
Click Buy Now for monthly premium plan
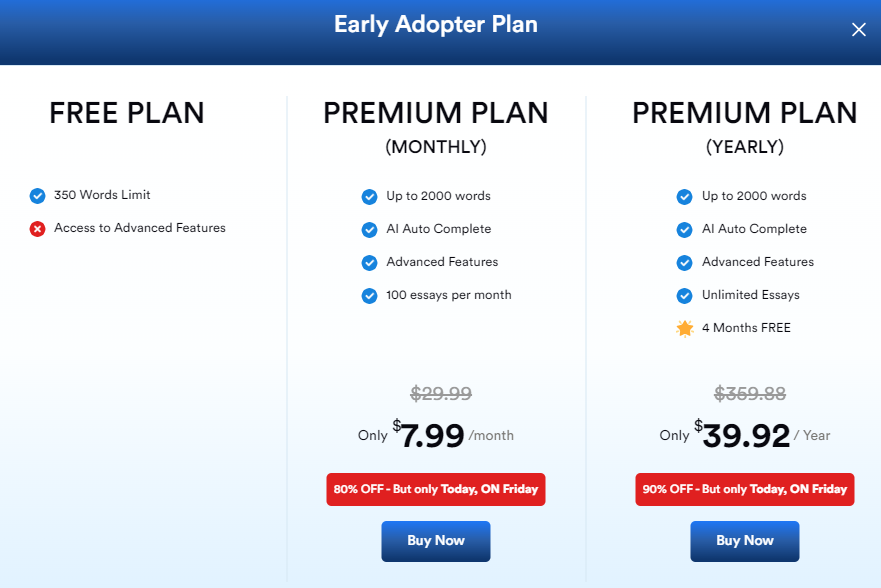pyautogui.click(x=435, y=541)
